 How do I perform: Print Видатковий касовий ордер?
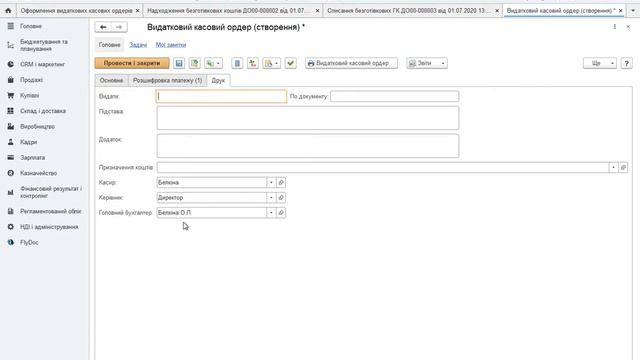point(351,63)
